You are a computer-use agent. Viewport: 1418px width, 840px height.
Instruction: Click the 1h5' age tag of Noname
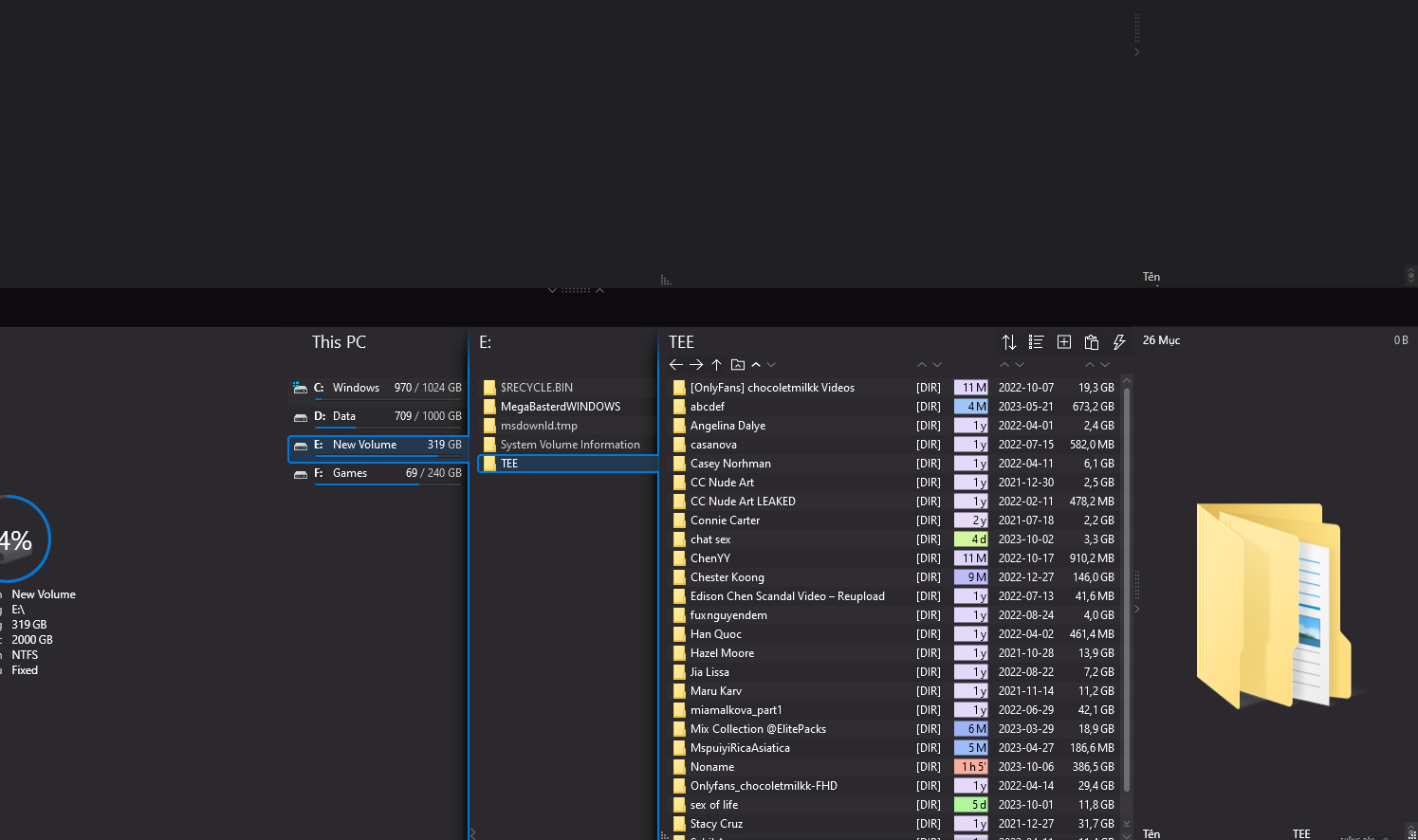click(971, 767)
